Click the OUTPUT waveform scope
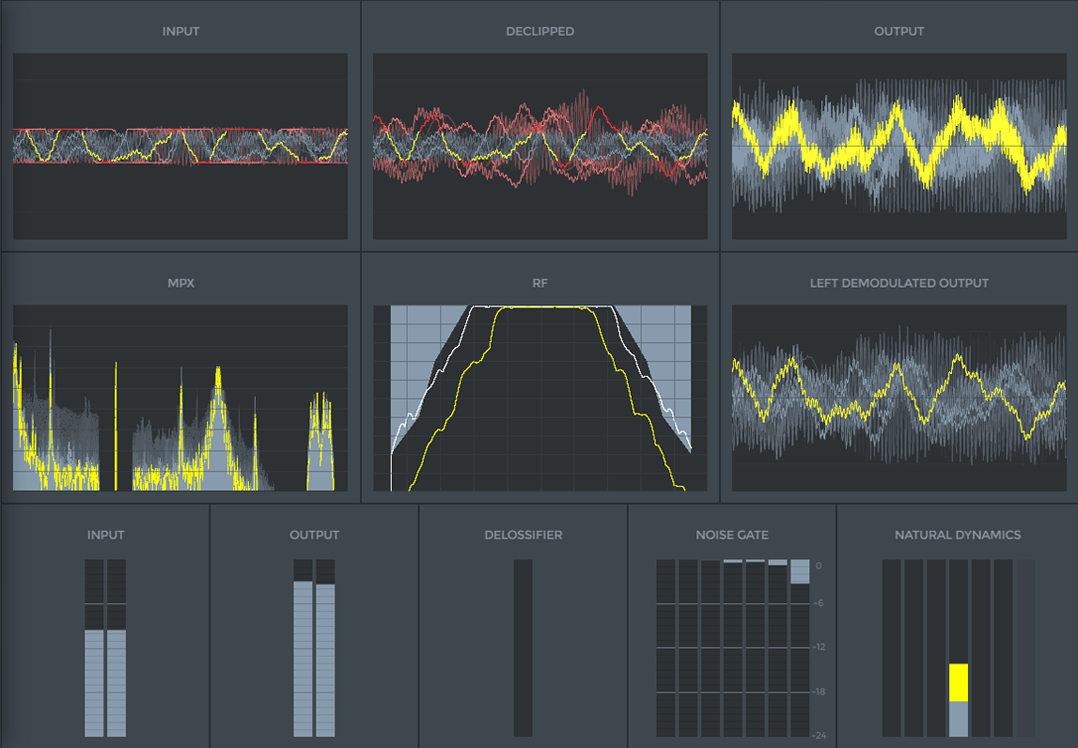Viewport: 1078px width, 748px height. click(899, 146)
